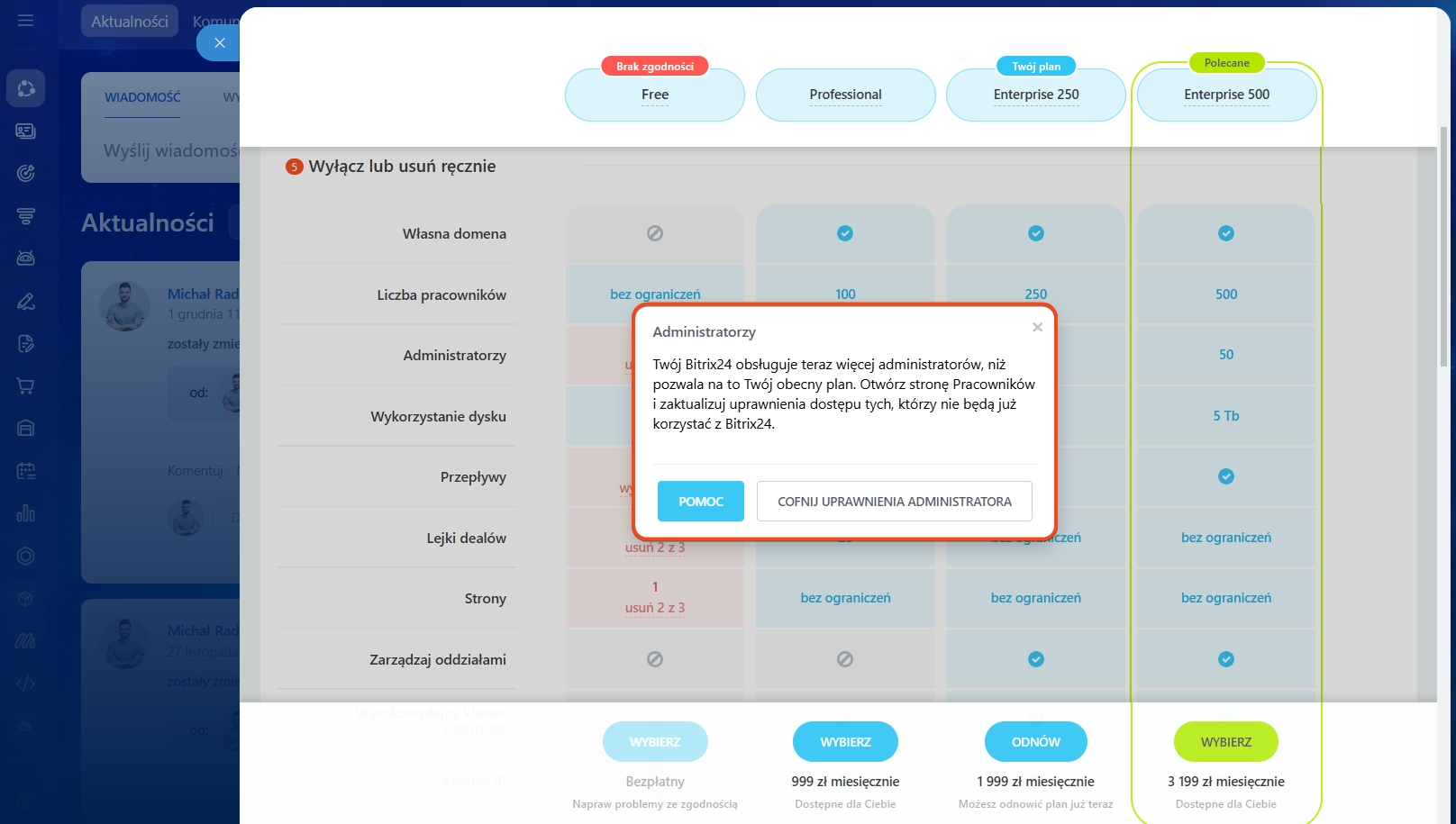Close the Administratorzy popup dialog

tap(1037, 327)
